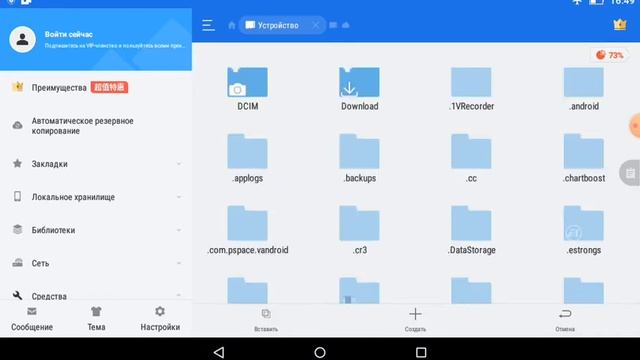This screenshot has width=640, height=360.
Task: Tap the Создать plus button
Action: [415, 320]
